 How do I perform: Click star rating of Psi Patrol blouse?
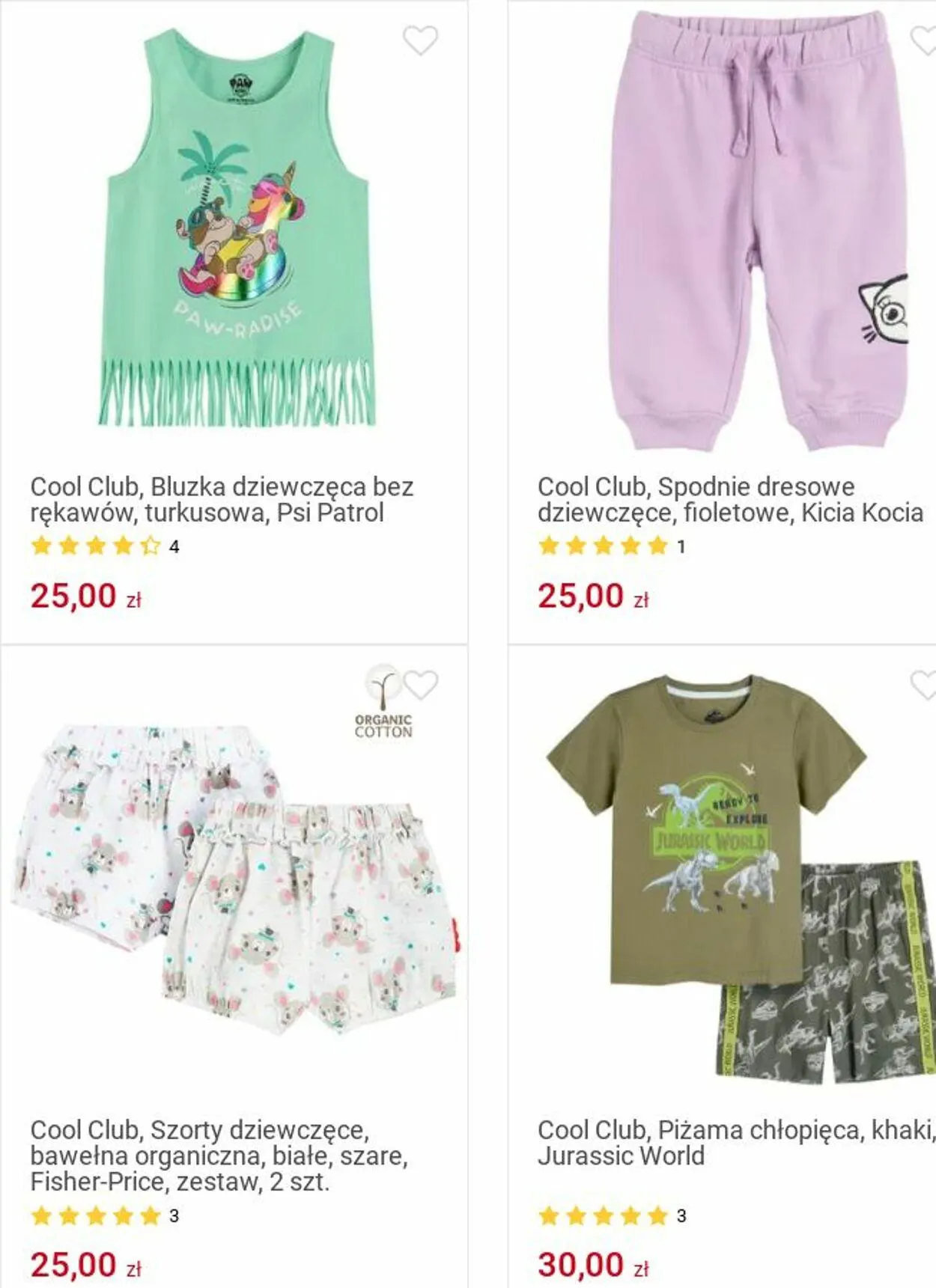[96, 546]
